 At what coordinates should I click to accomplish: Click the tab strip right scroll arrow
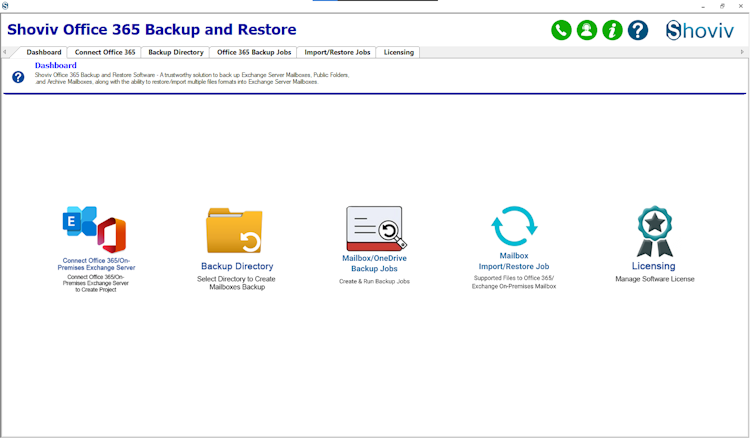click(x=742, y=52)
